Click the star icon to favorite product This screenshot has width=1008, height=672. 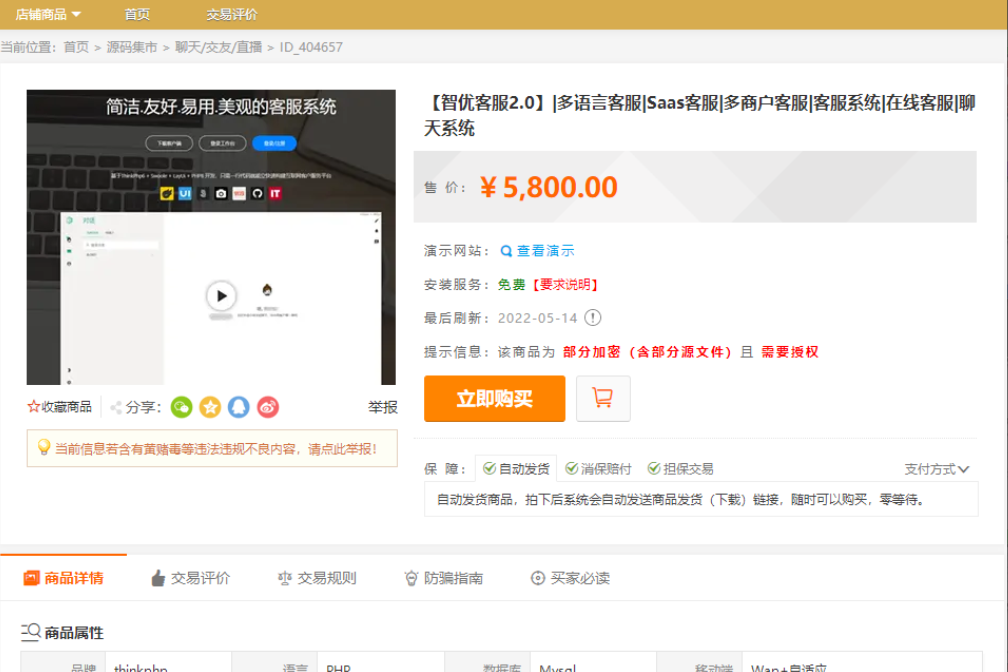click(34, 407)
